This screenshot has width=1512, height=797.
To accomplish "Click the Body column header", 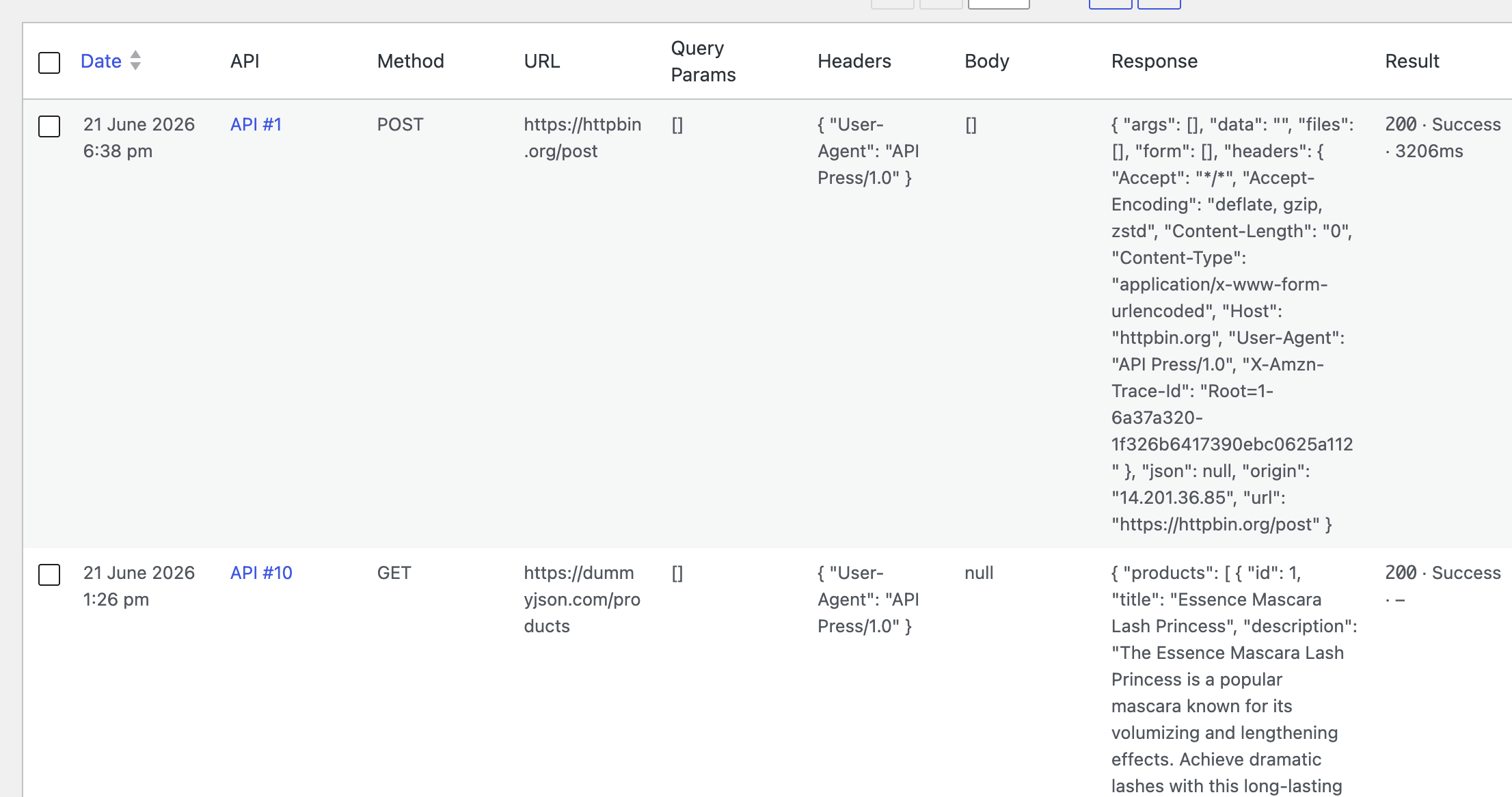I will pyautogui.click(x=986, y=61).
